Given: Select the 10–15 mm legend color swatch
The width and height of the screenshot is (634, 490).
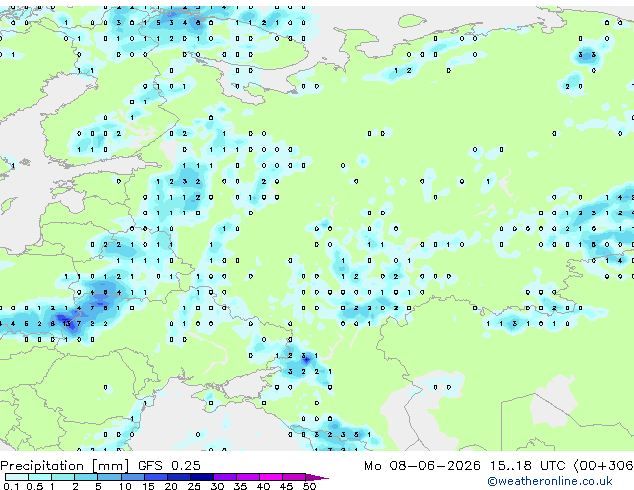Looking at the screenshot, I should tap(132, 477).
